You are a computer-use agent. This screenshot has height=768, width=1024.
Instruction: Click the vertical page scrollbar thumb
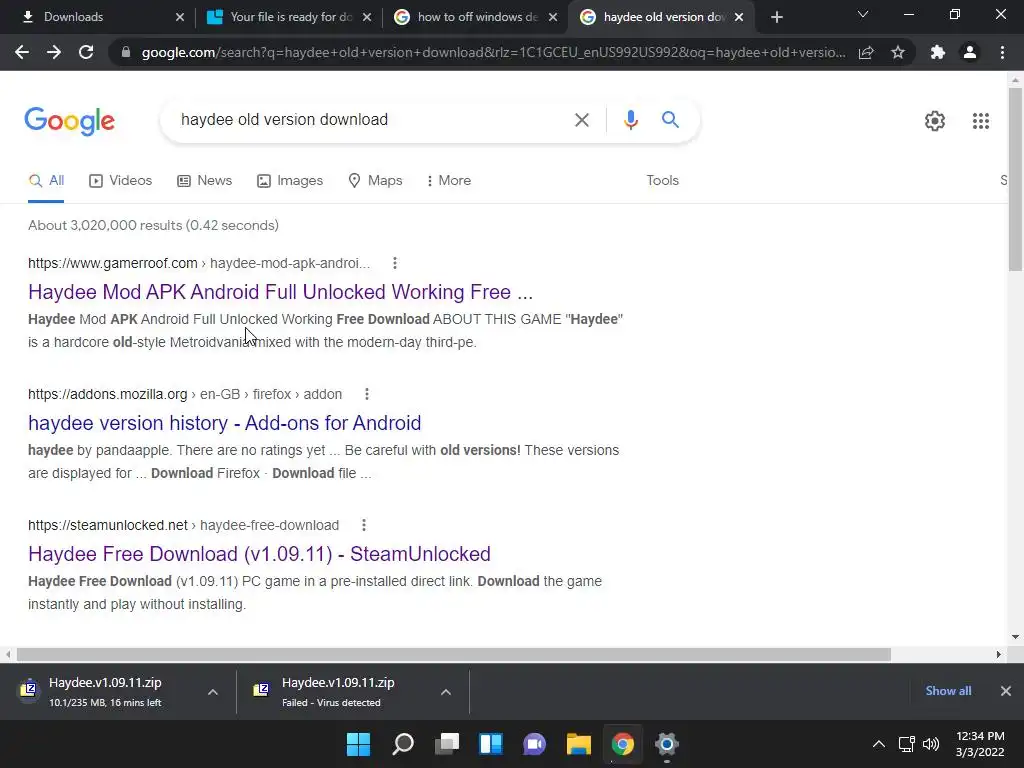tap(1015, 179)
